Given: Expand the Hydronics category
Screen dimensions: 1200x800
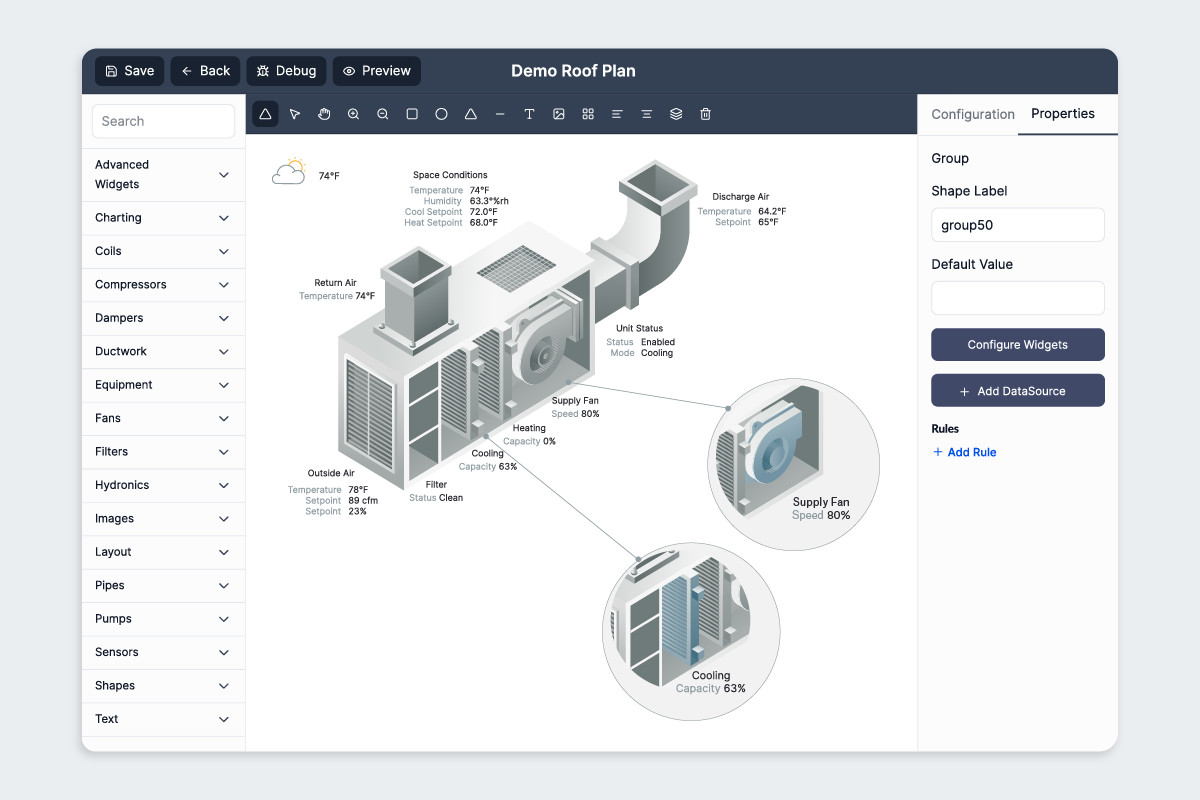Looking at the screenshot, I should (x=163, y=485).
